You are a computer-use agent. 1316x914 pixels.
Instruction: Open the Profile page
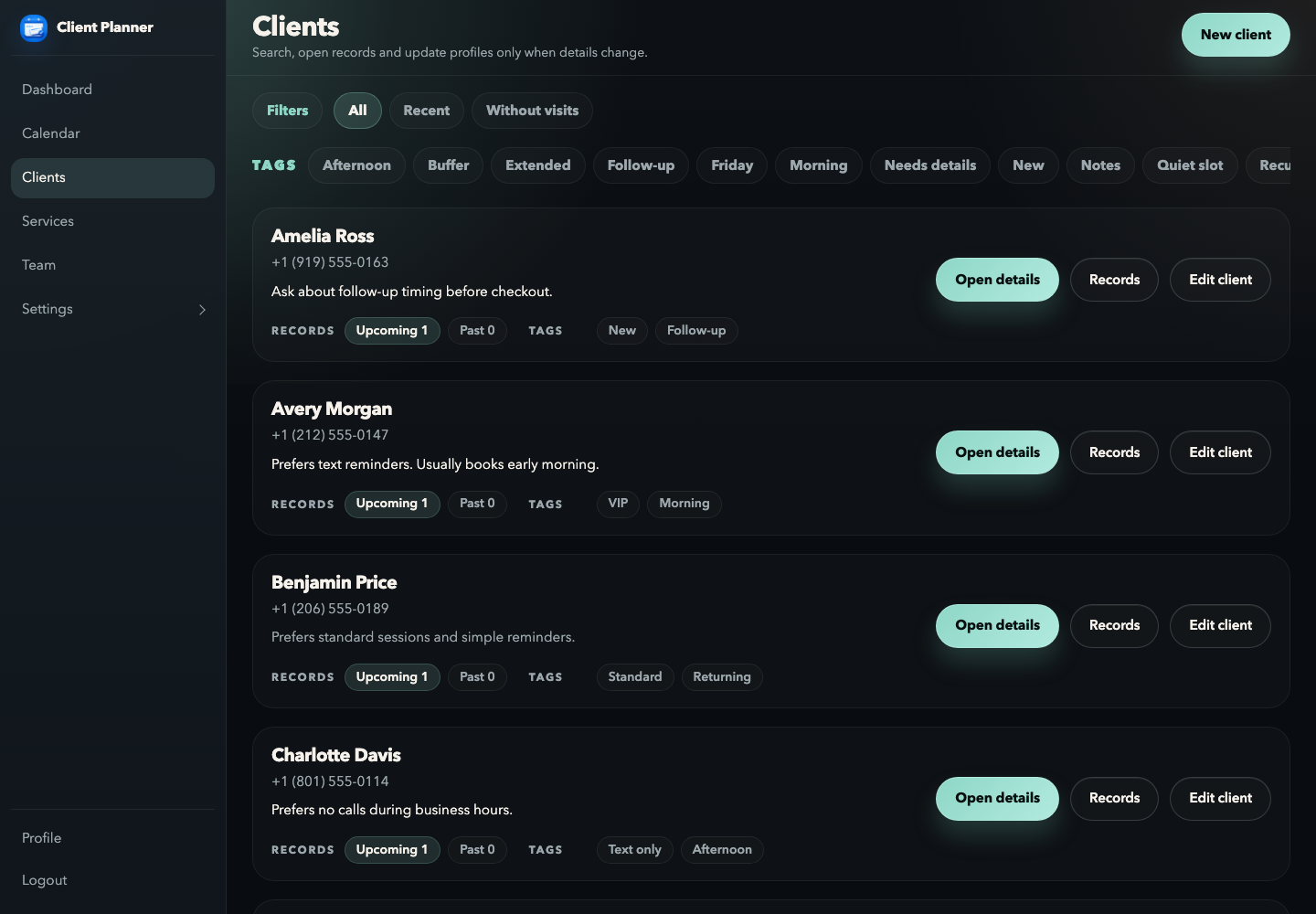click(x=112, y=838)
